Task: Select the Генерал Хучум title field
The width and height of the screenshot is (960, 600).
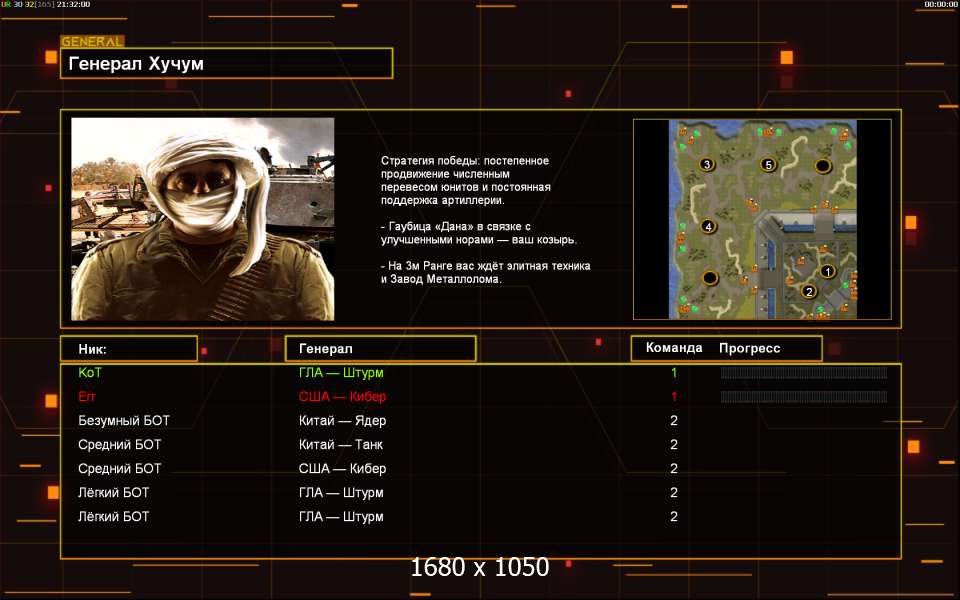Action: [x=227, y=63]
